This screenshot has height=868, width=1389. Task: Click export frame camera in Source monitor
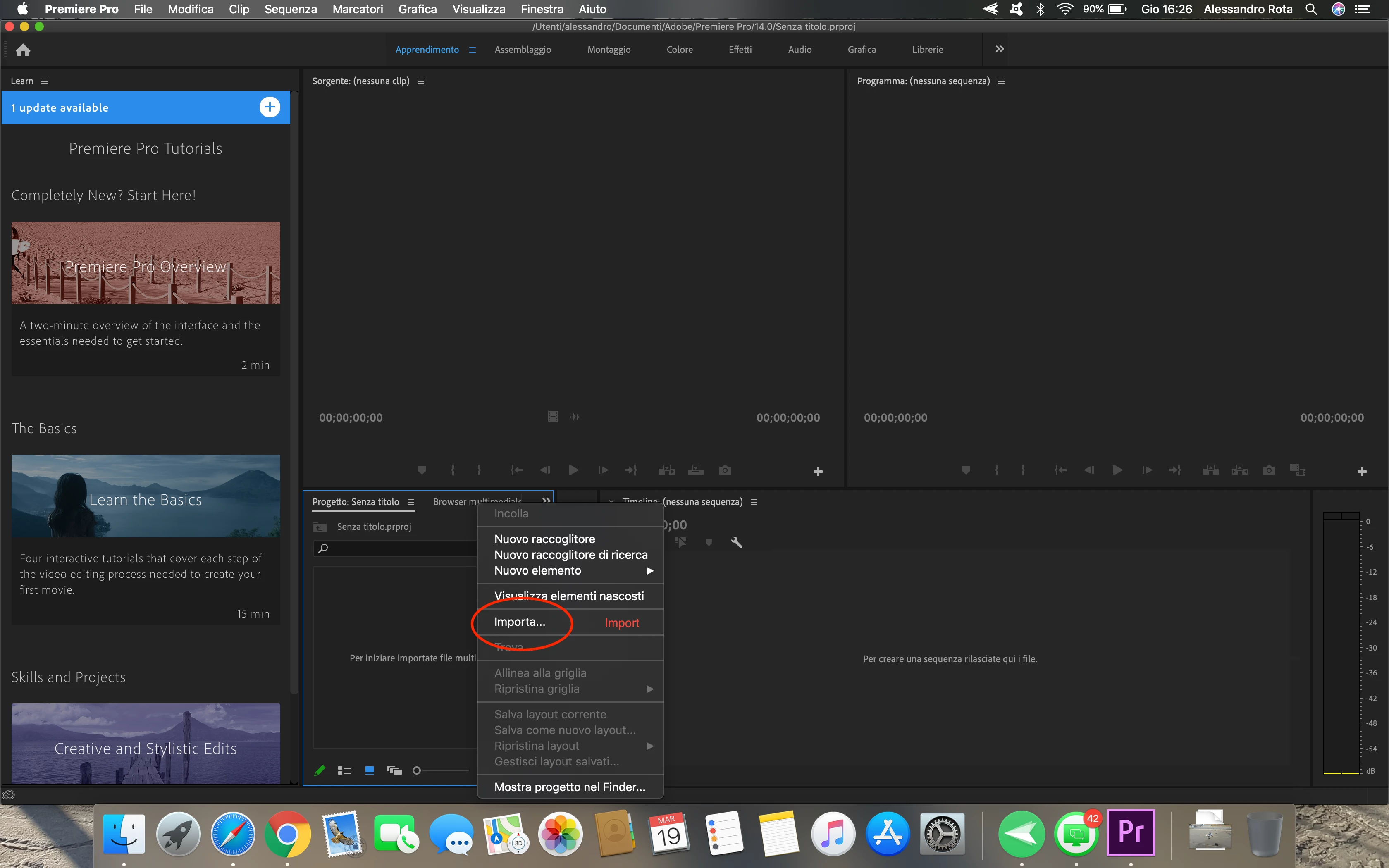tap(725, 470)
